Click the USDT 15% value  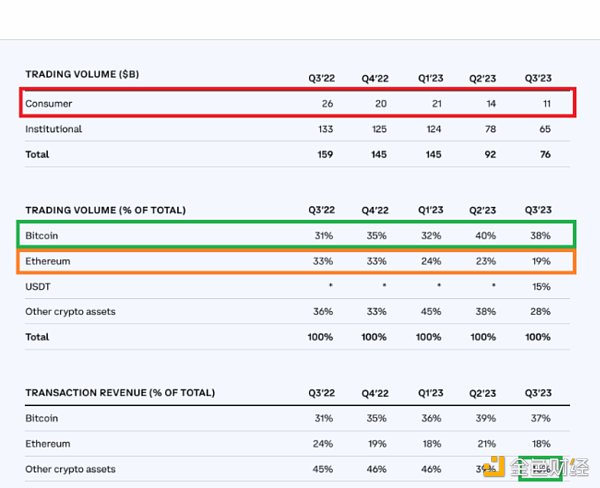[541, 287]
